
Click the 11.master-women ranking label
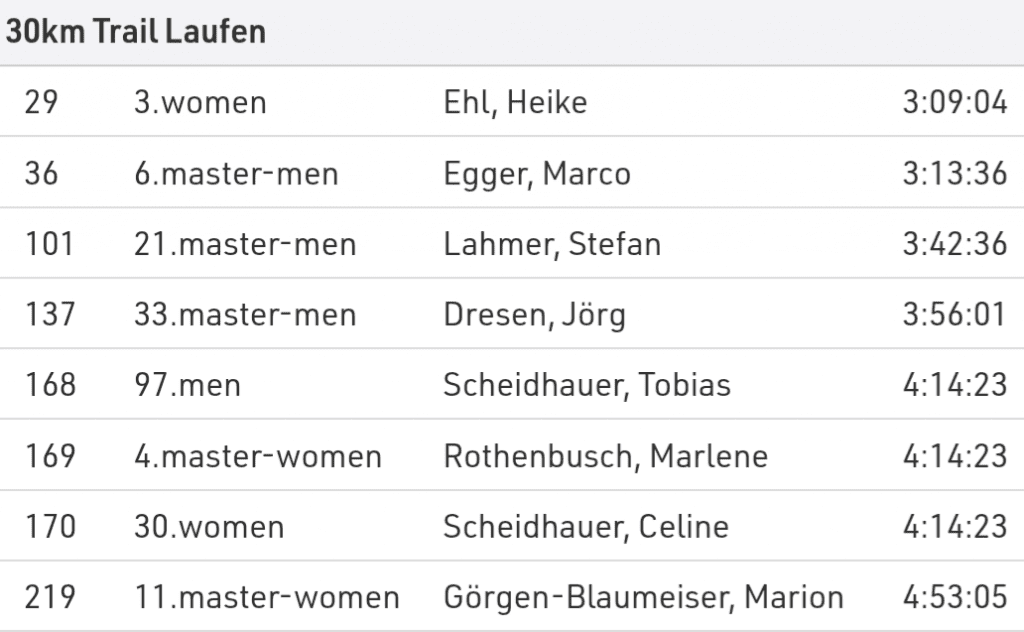point(267,598)
